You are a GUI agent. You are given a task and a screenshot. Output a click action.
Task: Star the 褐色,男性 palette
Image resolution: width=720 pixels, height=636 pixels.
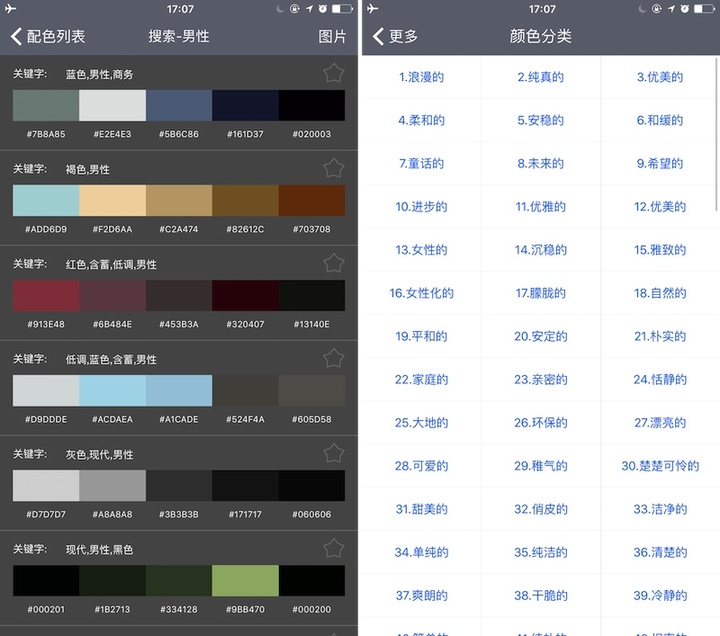[334, 168]
